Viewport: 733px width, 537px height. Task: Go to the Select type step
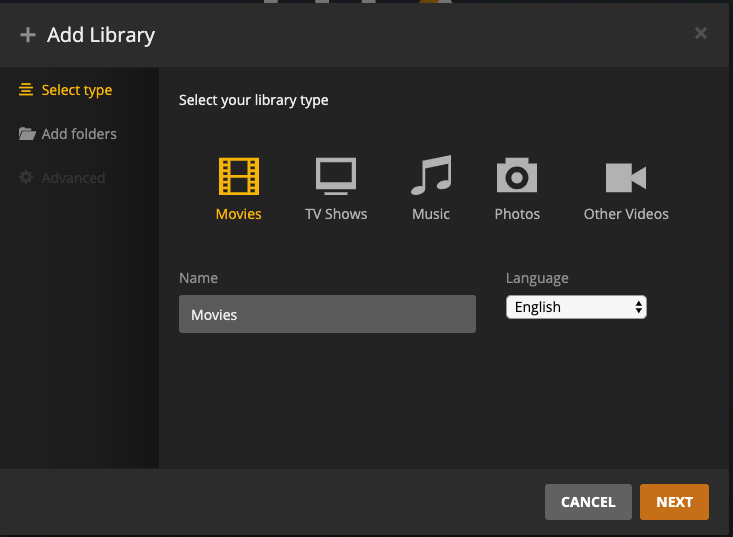[x=76, y=90]
